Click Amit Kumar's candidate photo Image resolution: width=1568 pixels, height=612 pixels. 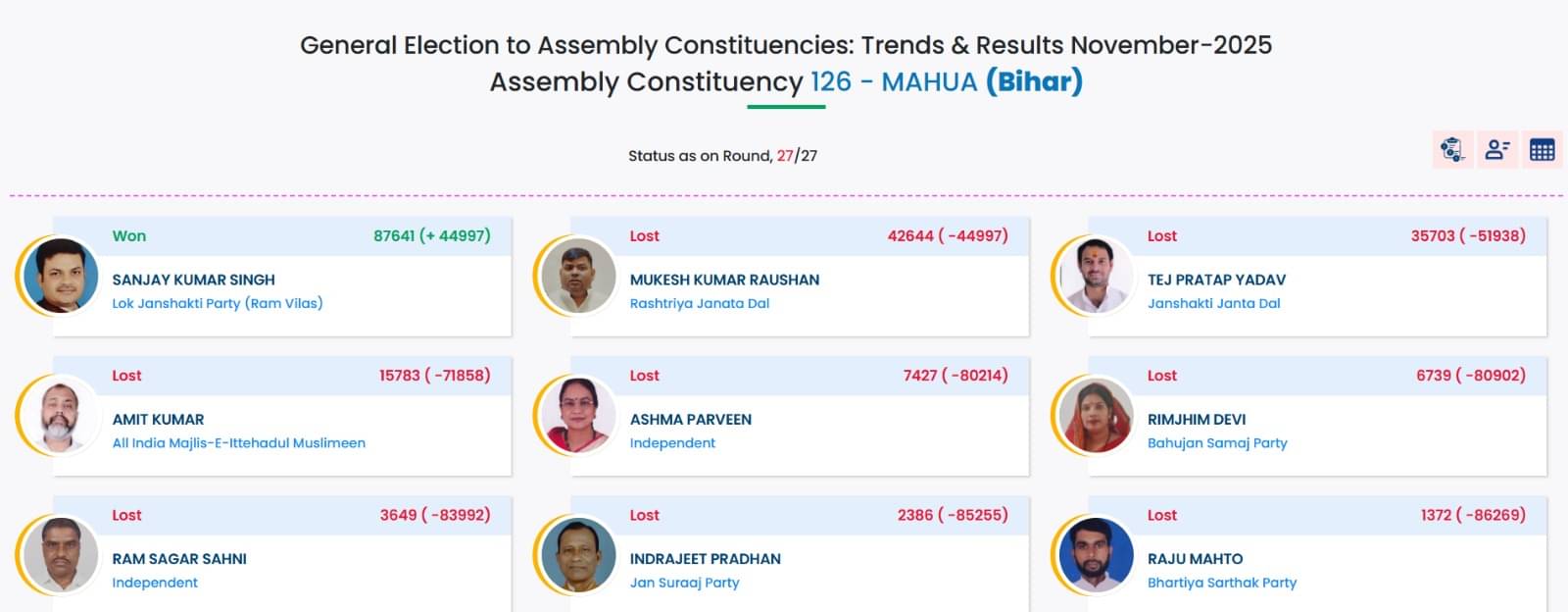click(x=61, y=416)
